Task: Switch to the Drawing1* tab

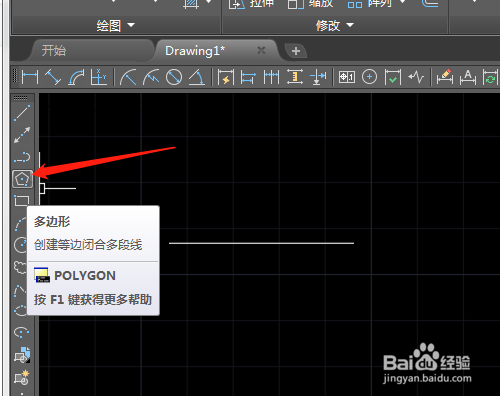Action: click(195, 51)
